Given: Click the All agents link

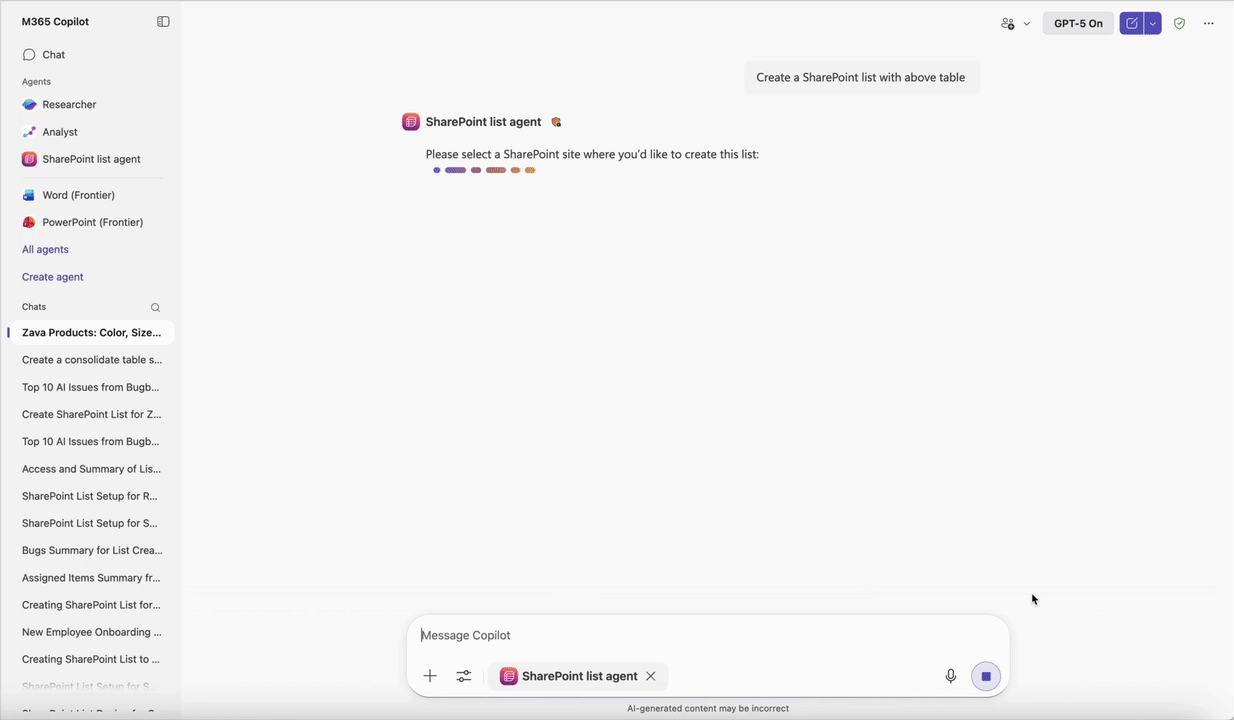Looking at the screenshot, I should click(45, 249).
